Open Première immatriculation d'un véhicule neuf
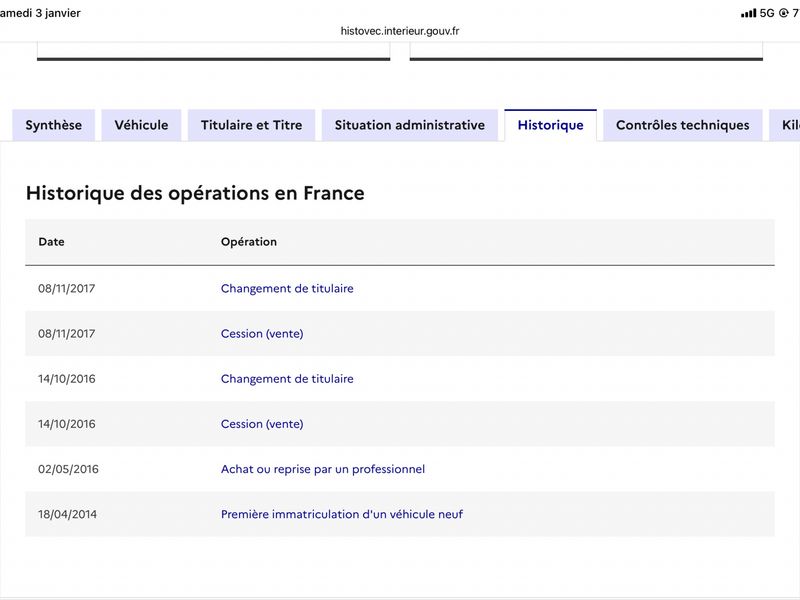Image resolution: width=800 pixels, height=600 pixels. coord(342,514)
